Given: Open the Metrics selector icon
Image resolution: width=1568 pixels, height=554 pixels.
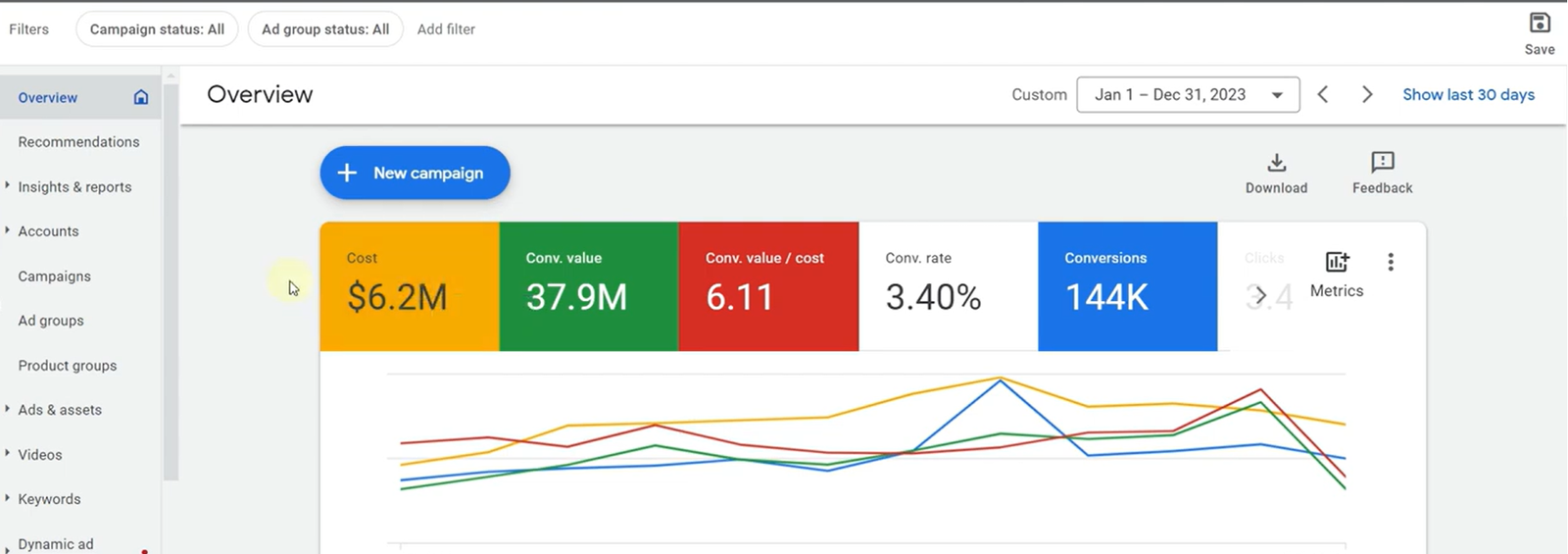Looking at the screenshot, I should 1337,263.
